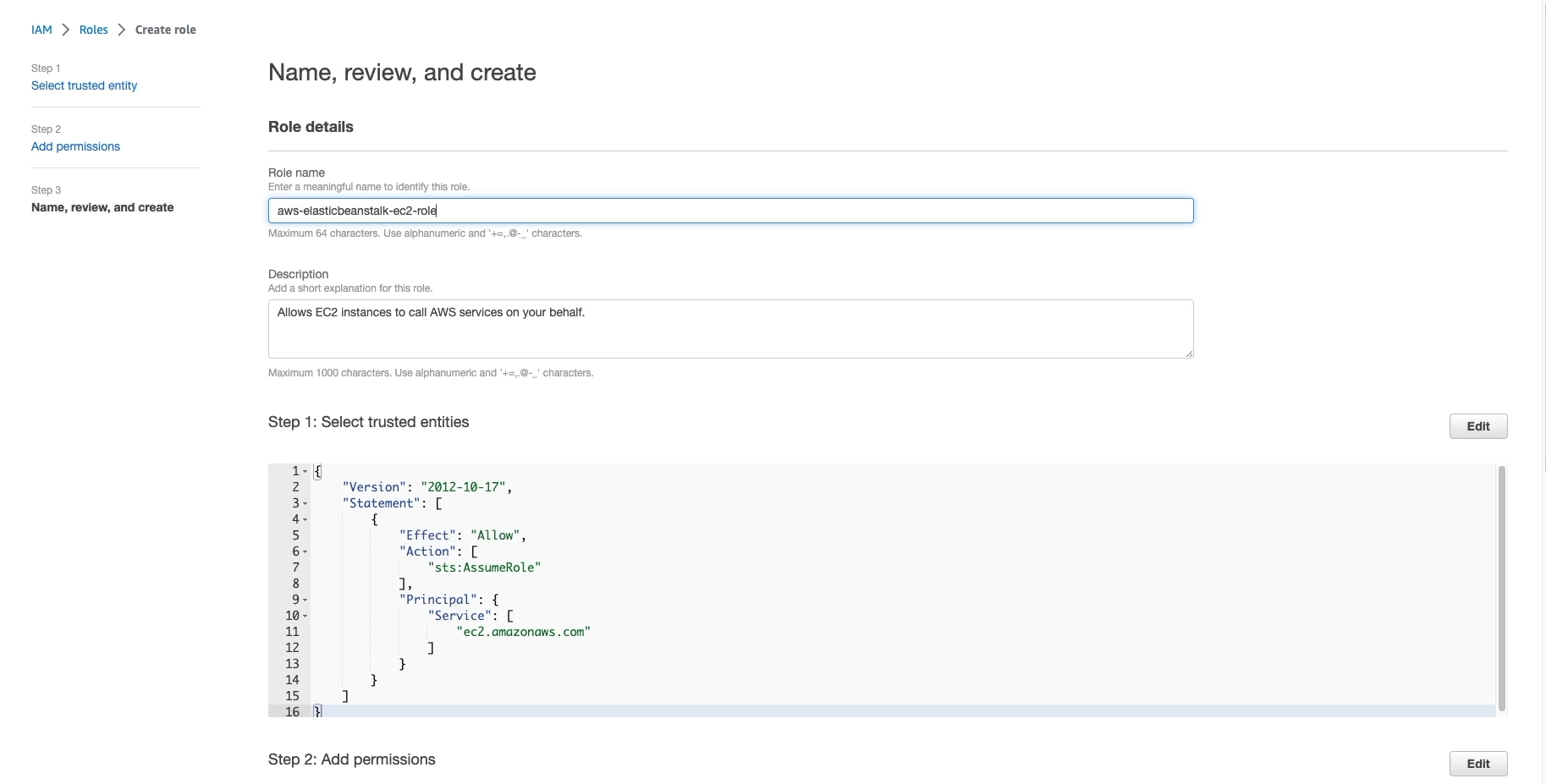This screenshot has width=1546, height=784.
Task: Select Step 3 Name, review, and create
Action: (102, 207)
